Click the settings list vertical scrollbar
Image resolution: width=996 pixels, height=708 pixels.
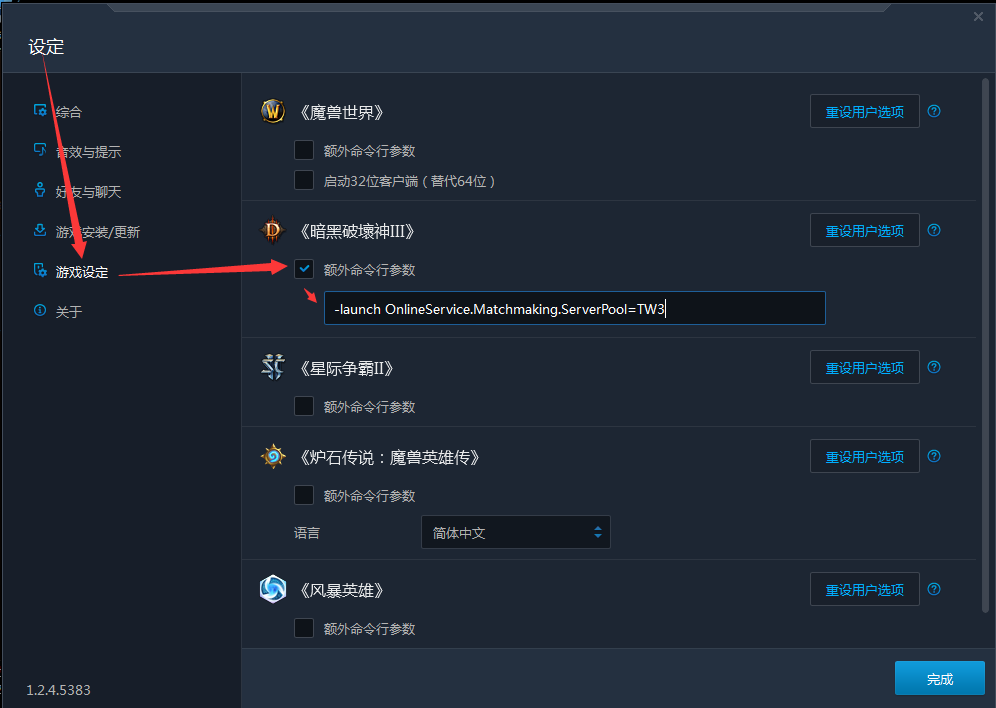(985, 345)
